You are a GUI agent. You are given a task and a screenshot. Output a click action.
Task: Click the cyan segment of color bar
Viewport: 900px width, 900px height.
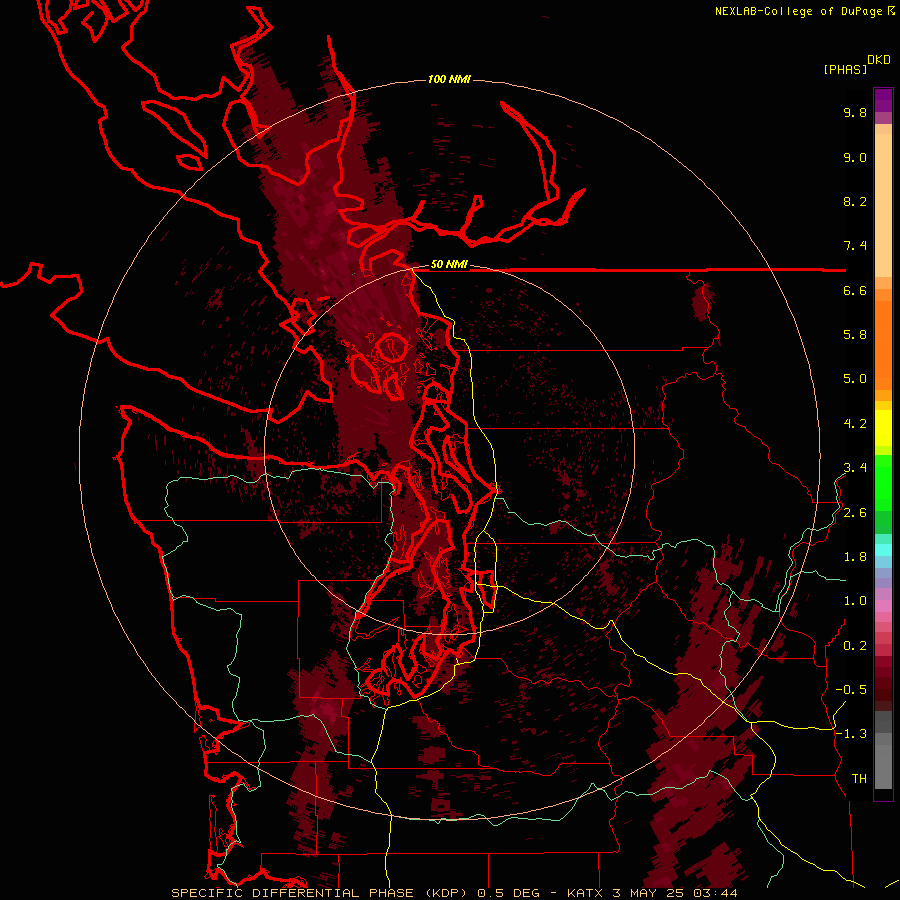pos(883,549)
